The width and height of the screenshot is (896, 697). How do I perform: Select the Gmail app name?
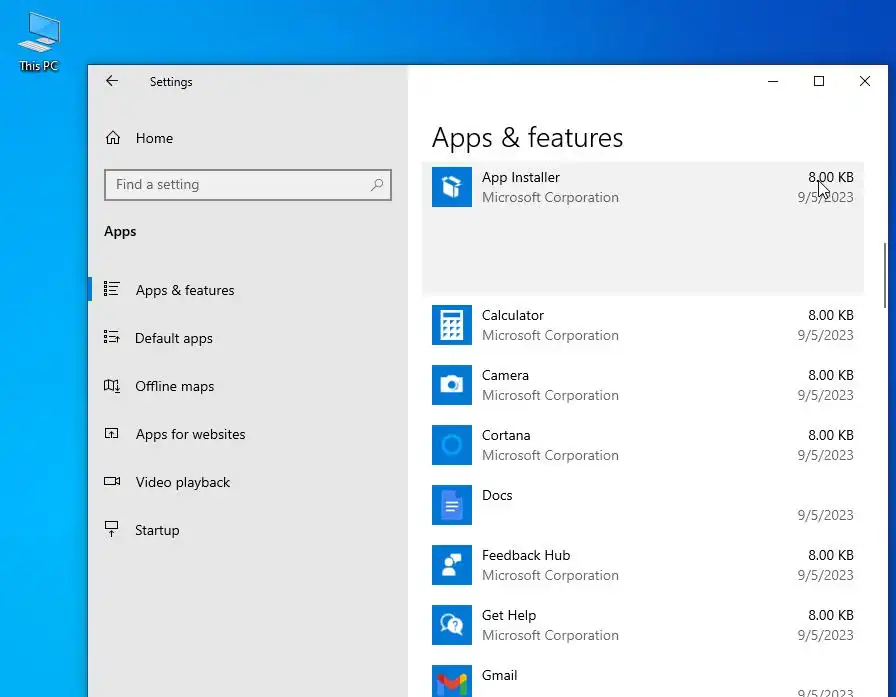(499, 675)
